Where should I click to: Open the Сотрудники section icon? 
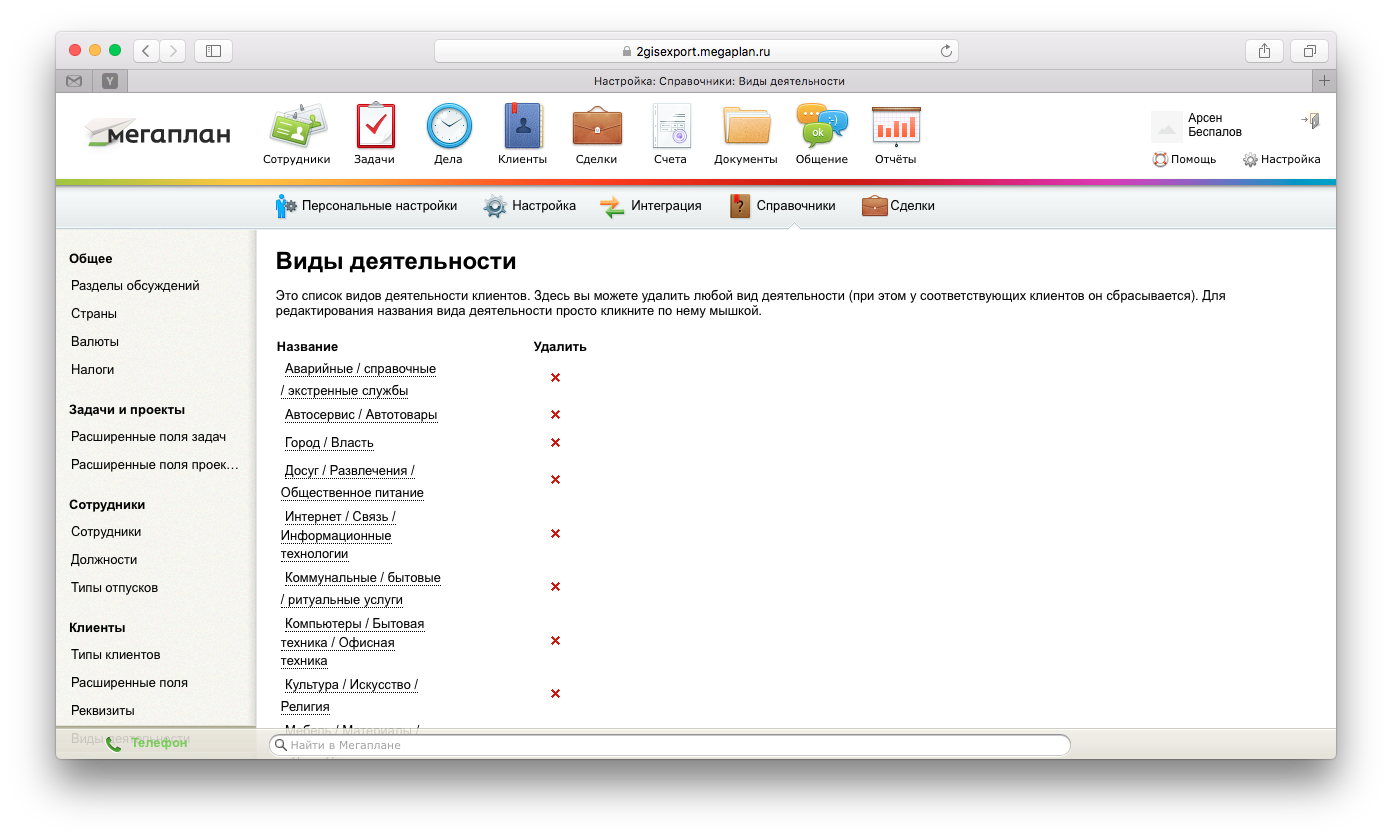point(297,127)
